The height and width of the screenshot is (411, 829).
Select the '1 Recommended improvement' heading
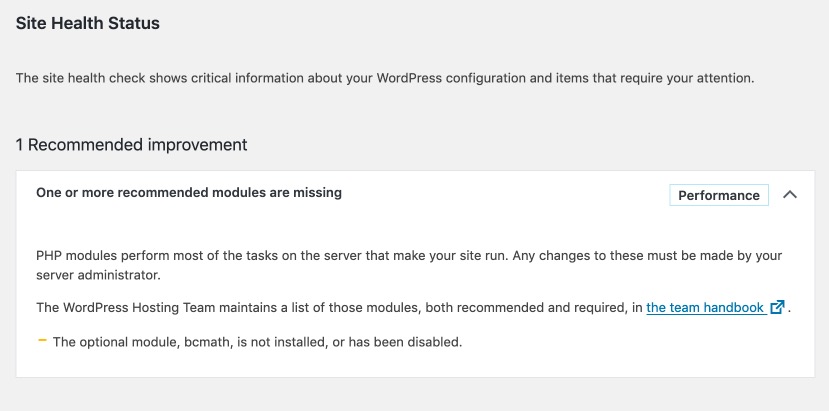pos(131,145)
